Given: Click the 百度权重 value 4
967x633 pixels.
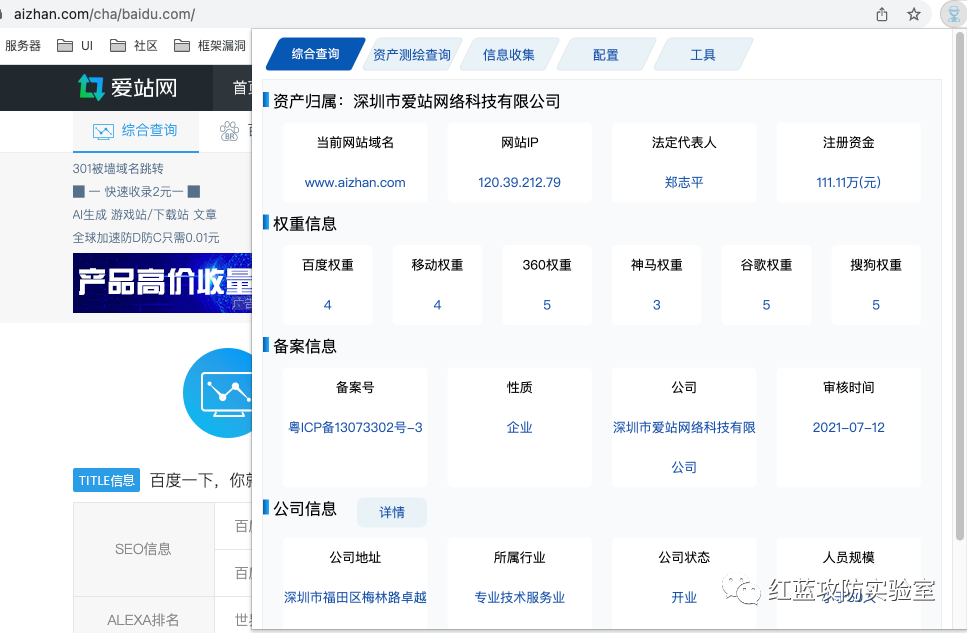Looking at the screenshot, I should (x=327, y=305).
